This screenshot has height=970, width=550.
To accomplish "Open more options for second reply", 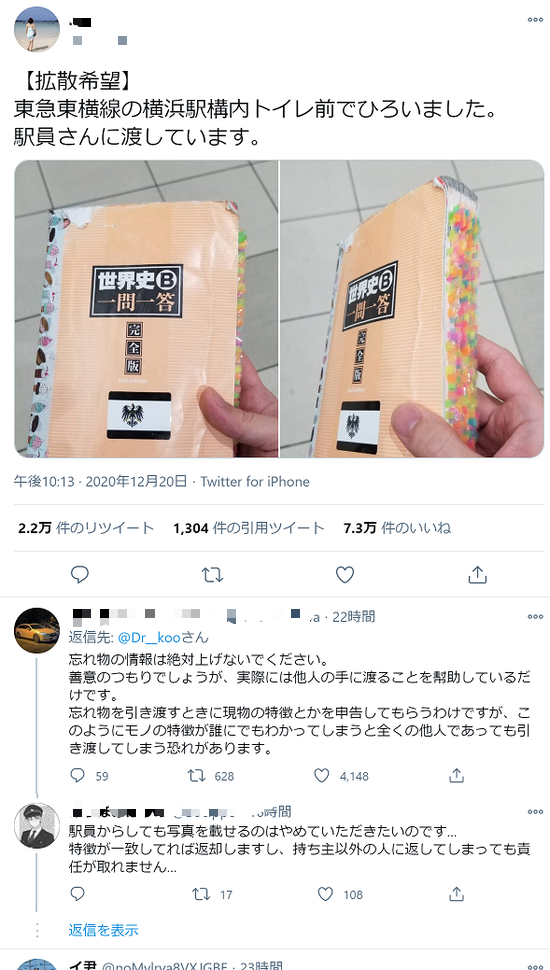I will point(535,811).
